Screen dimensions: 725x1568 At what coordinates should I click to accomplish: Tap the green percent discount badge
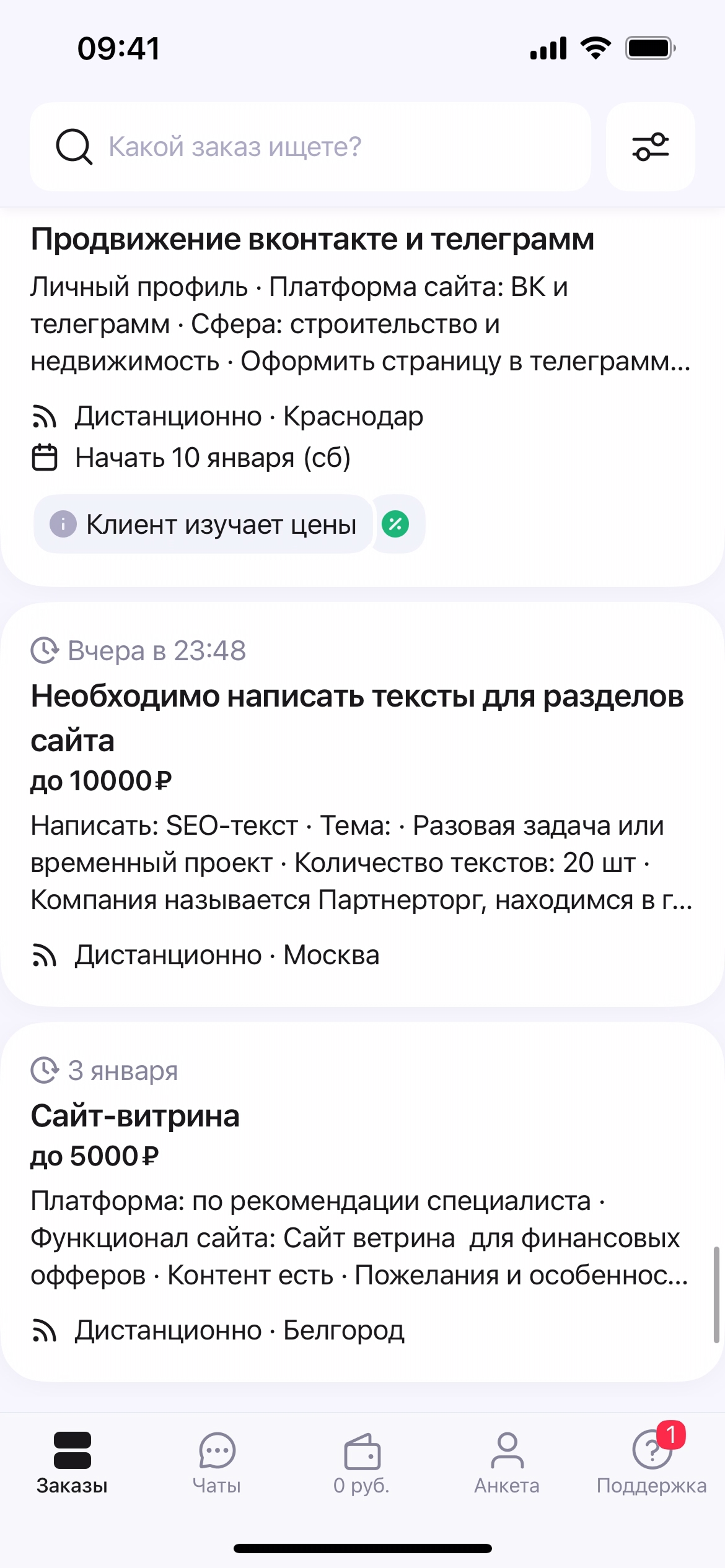click(x=395, y=525)
